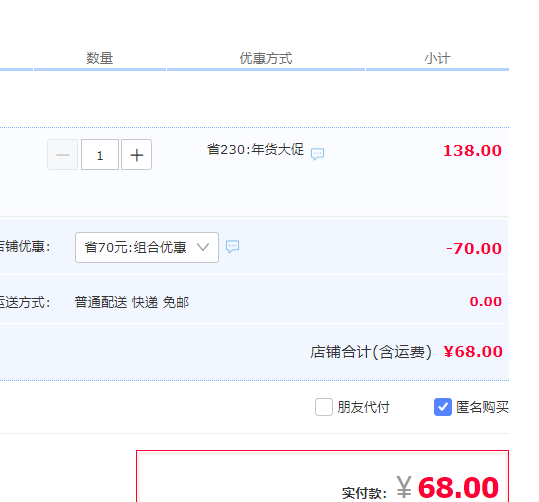
Task: Click the quantity input field showing 1
Action: tap(100, 155)
